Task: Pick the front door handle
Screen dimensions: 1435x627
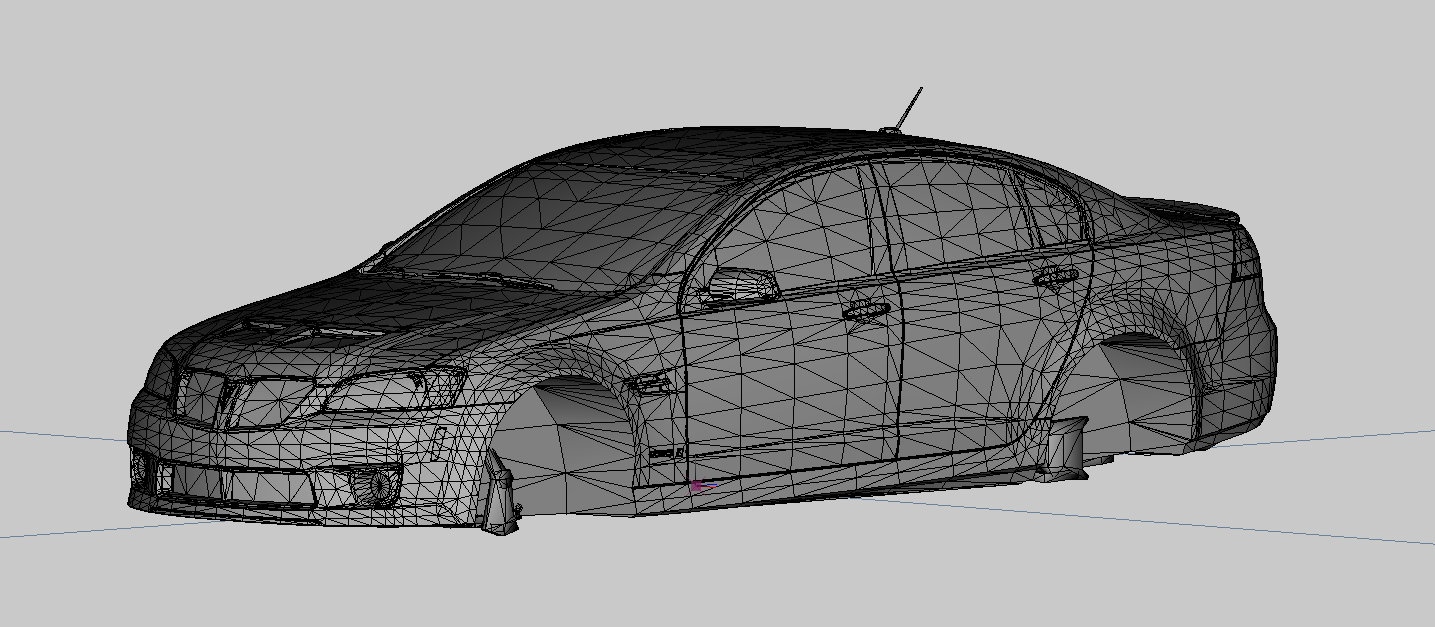Action: (x=865, y=311)
